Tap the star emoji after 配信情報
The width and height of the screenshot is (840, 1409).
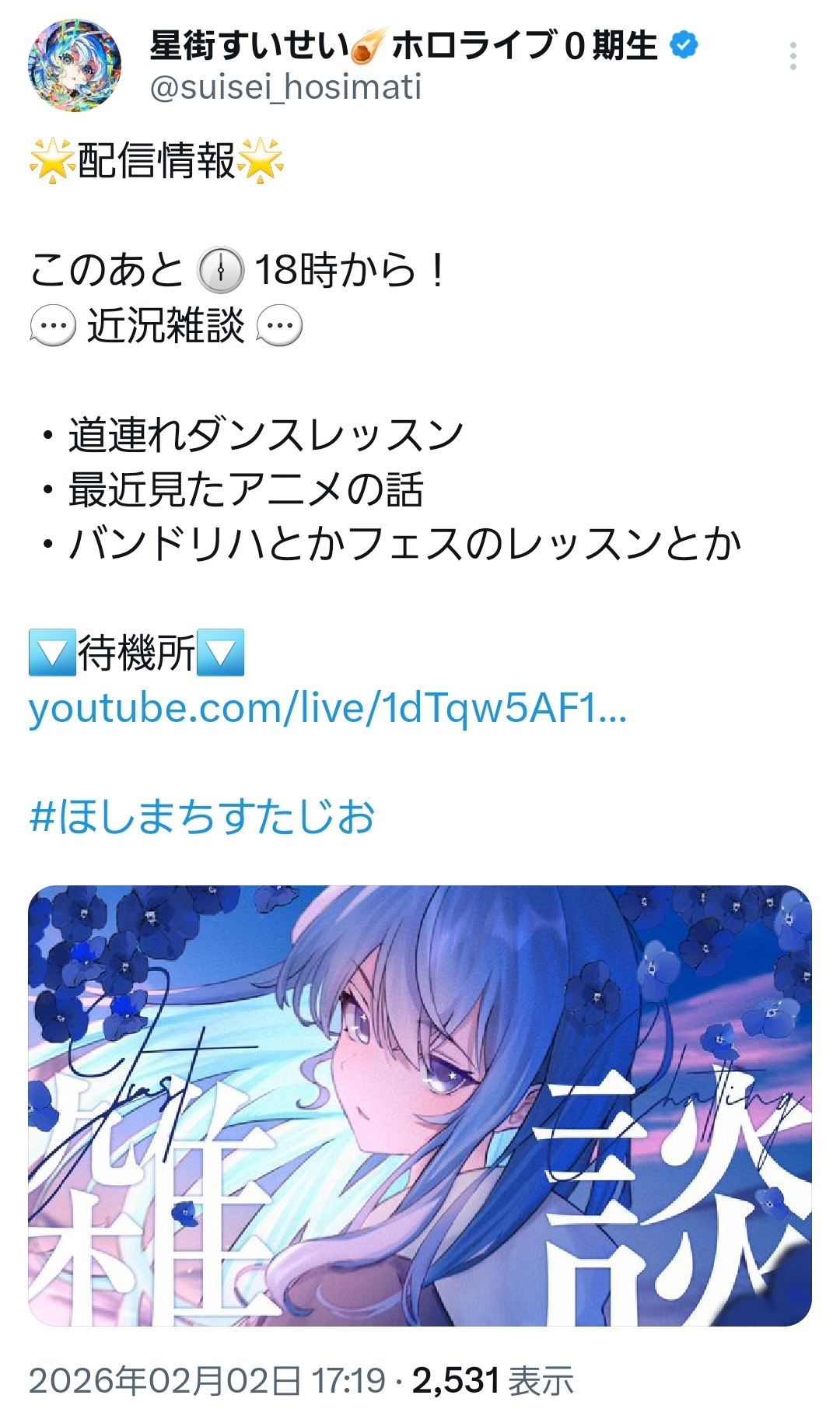pos(261,161)
